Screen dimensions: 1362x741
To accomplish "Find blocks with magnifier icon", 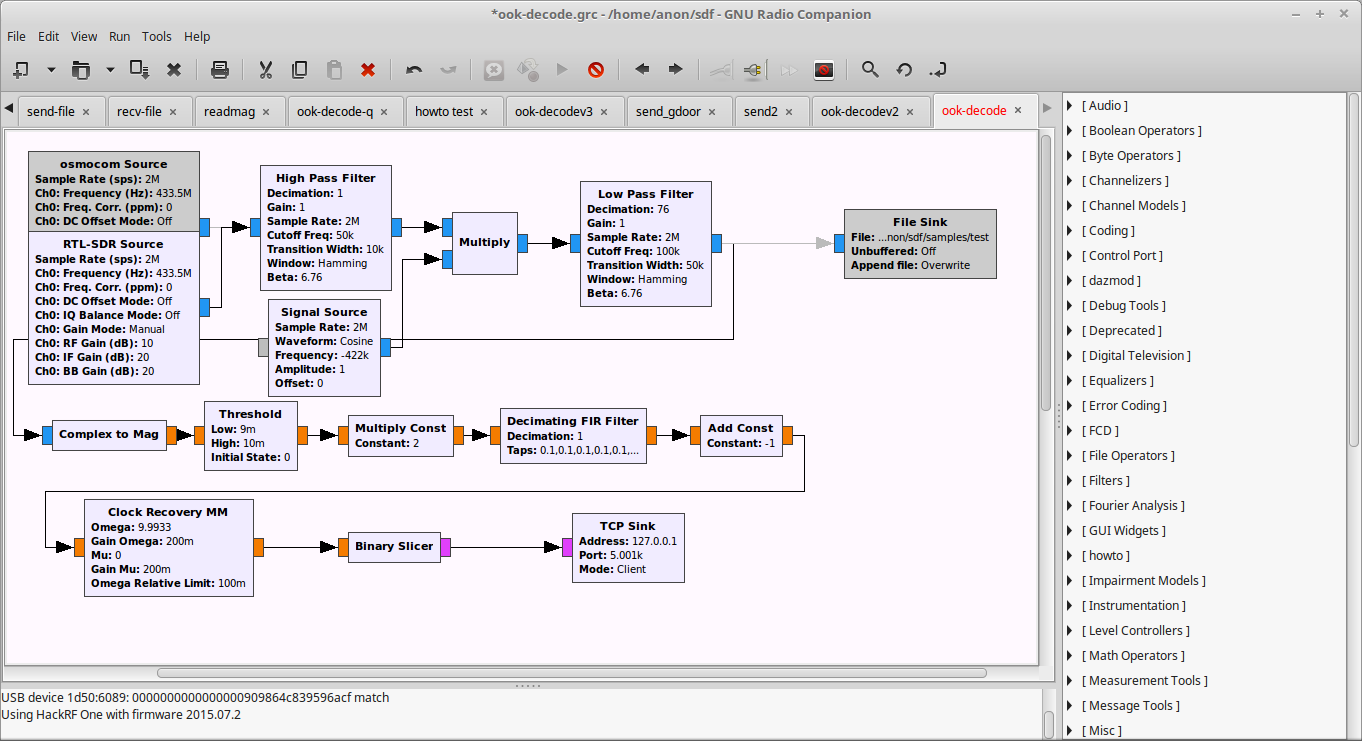I will [870, 70].
